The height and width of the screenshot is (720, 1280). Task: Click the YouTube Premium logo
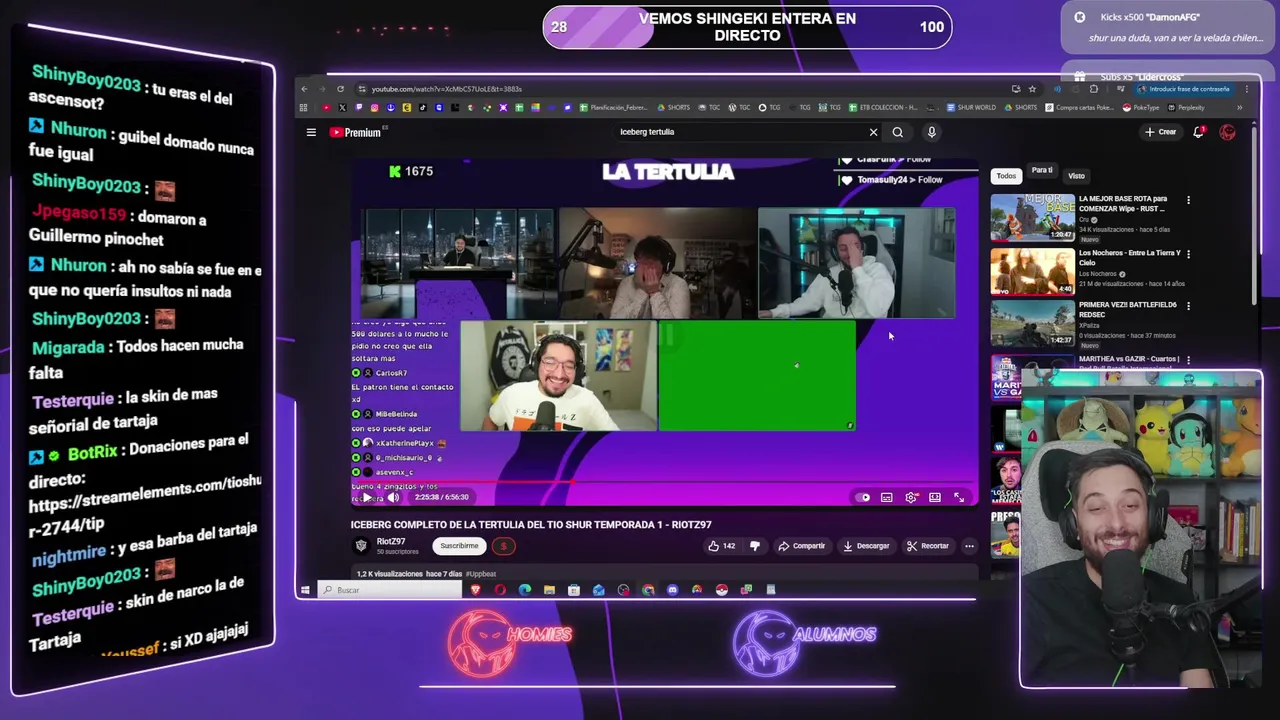357,132
